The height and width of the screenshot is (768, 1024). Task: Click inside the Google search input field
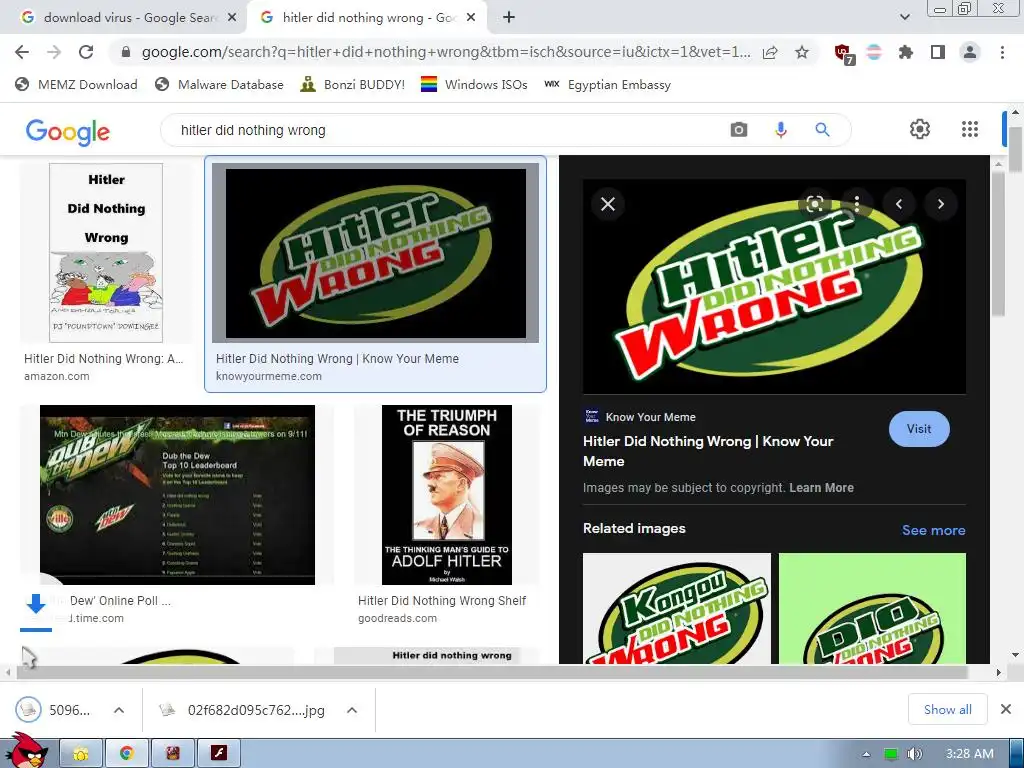[444, 130]
